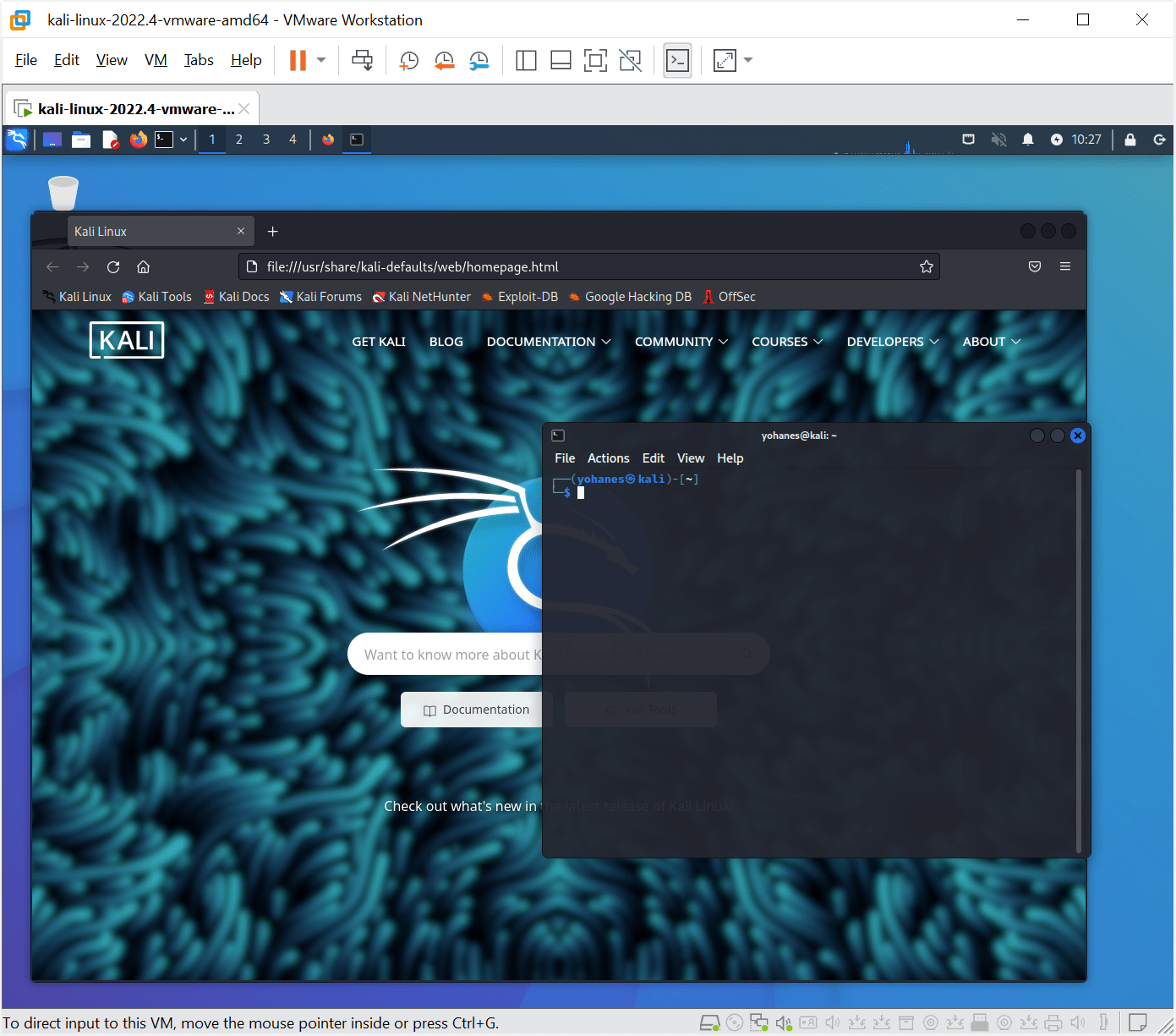This screenshot has width=1176, height=1036.
Task: Open the VMware Edit menu
Action: [x=67, y=60]
